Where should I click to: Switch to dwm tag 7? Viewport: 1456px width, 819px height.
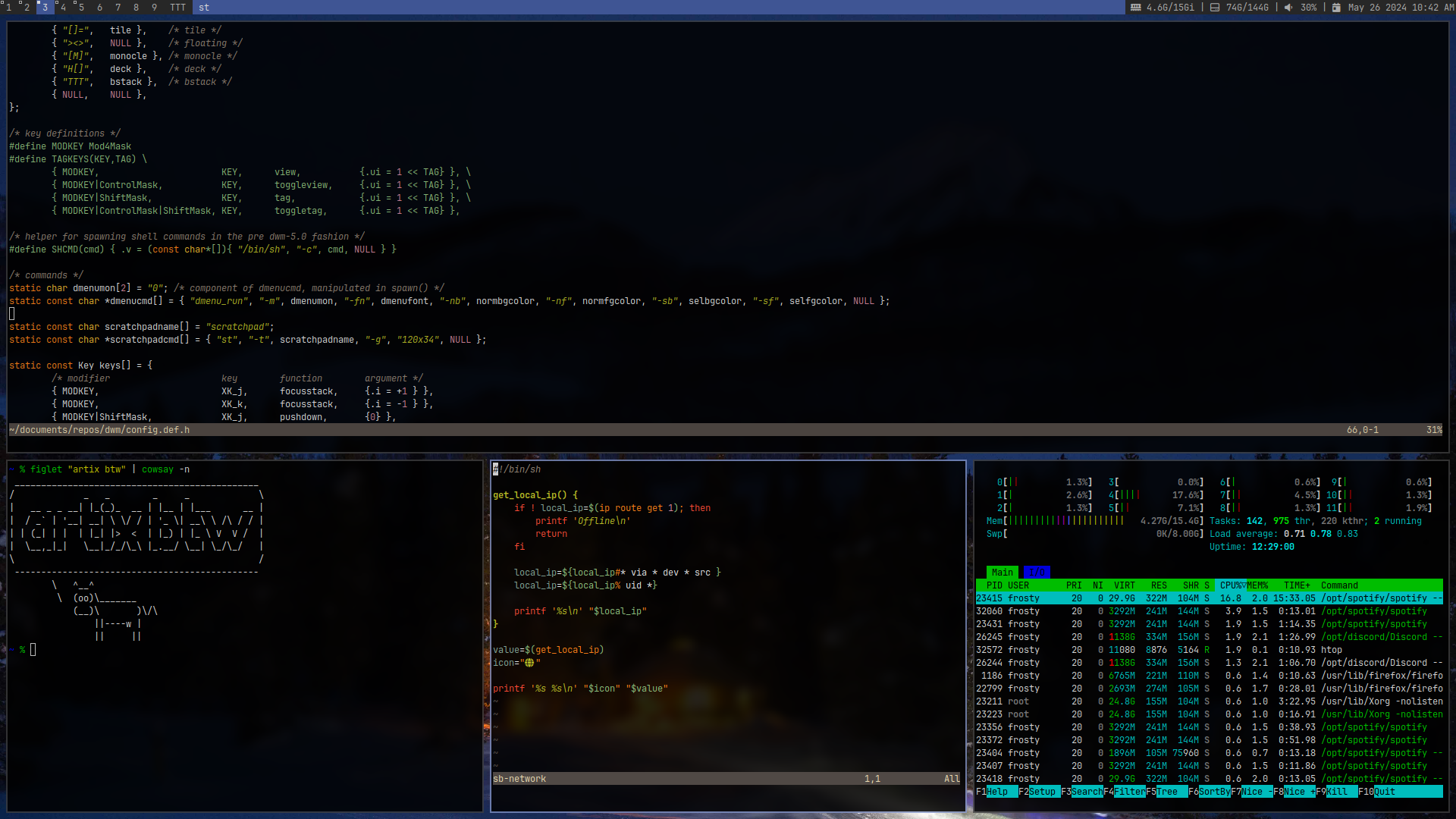point(118,8)
